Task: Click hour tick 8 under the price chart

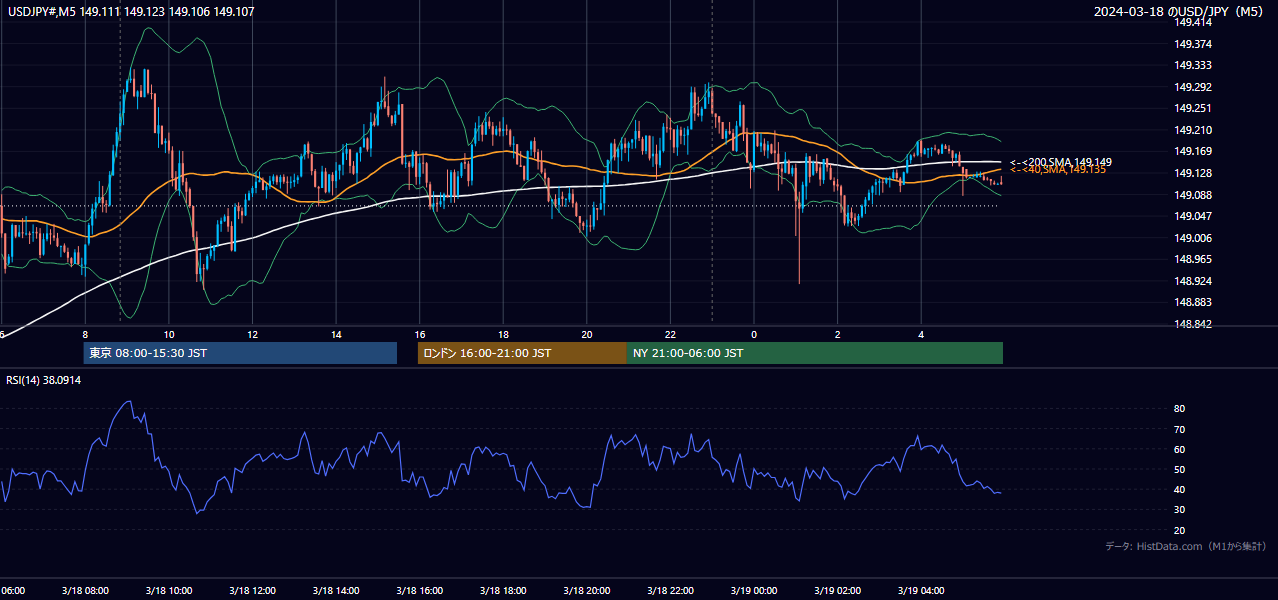Action: coord(85,335)
